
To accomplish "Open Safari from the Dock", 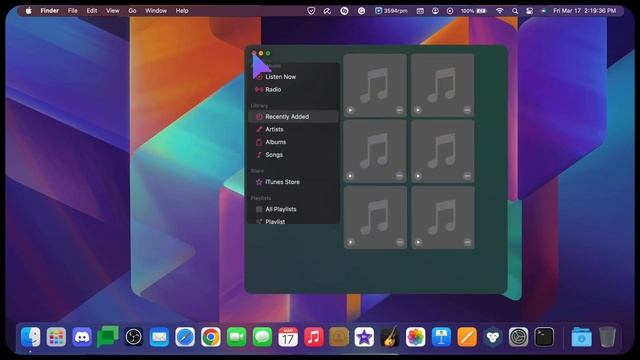I will tap(185, 337).
